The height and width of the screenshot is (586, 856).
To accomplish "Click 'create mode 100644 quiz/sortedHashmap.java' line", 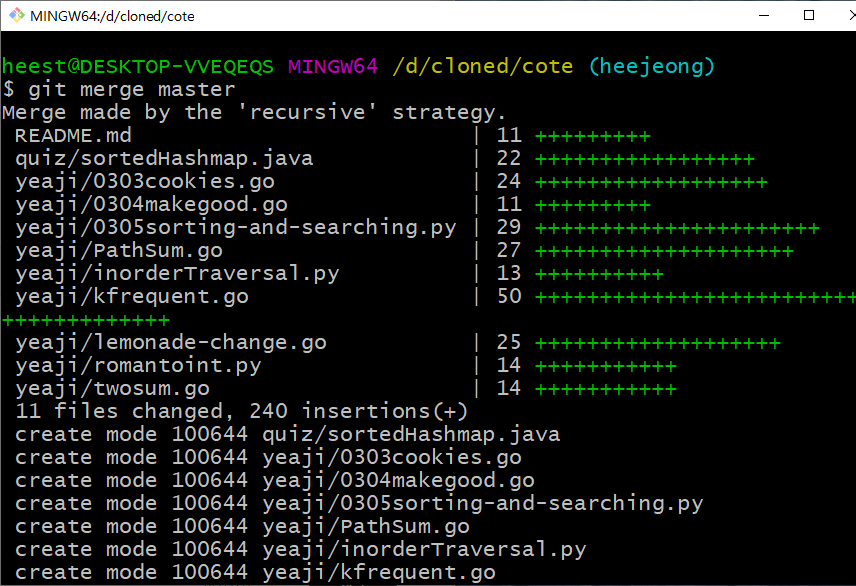I will [287, 434].
